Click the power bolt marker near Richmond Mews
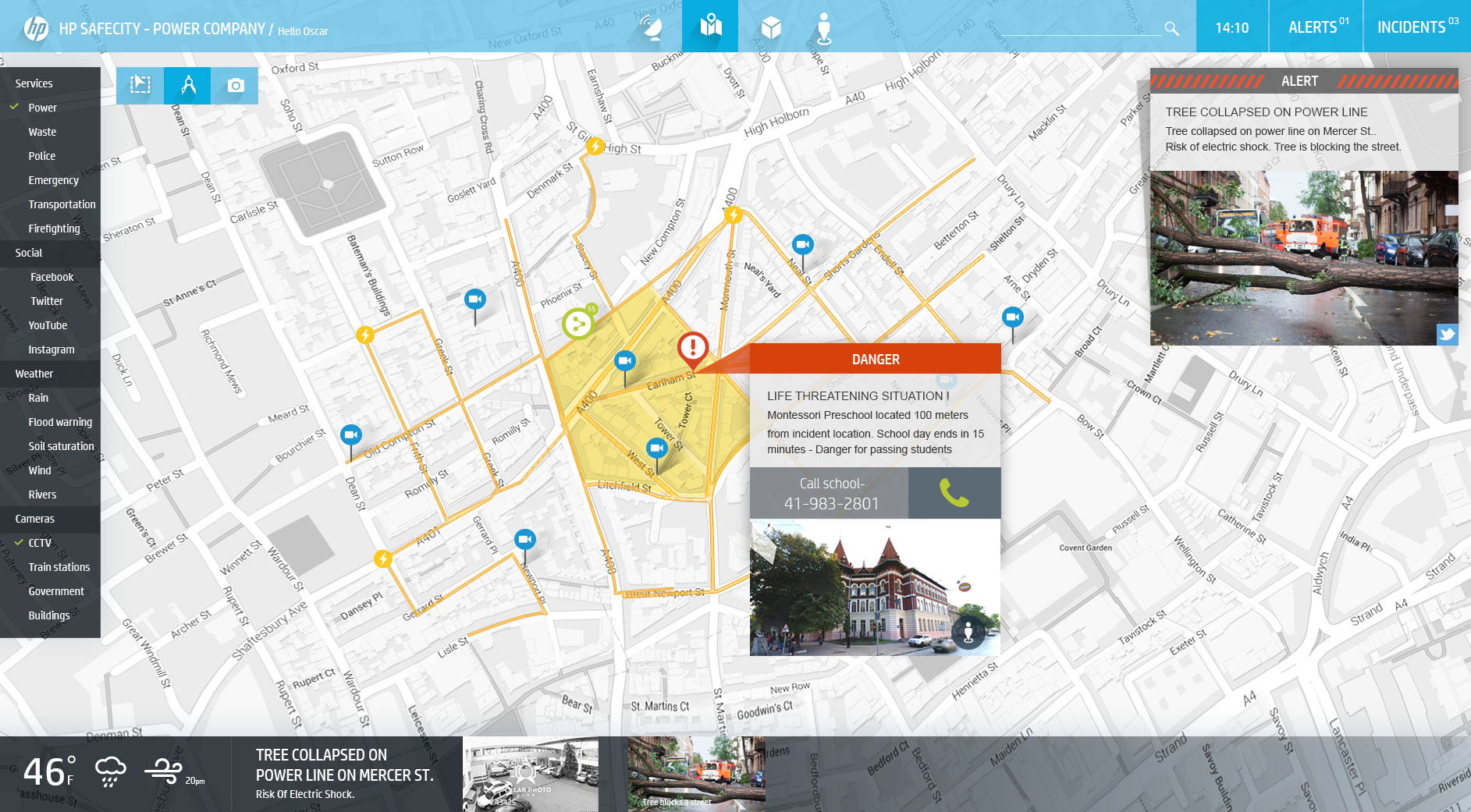Screen dimensions: 1471x812 pos(365,335)
